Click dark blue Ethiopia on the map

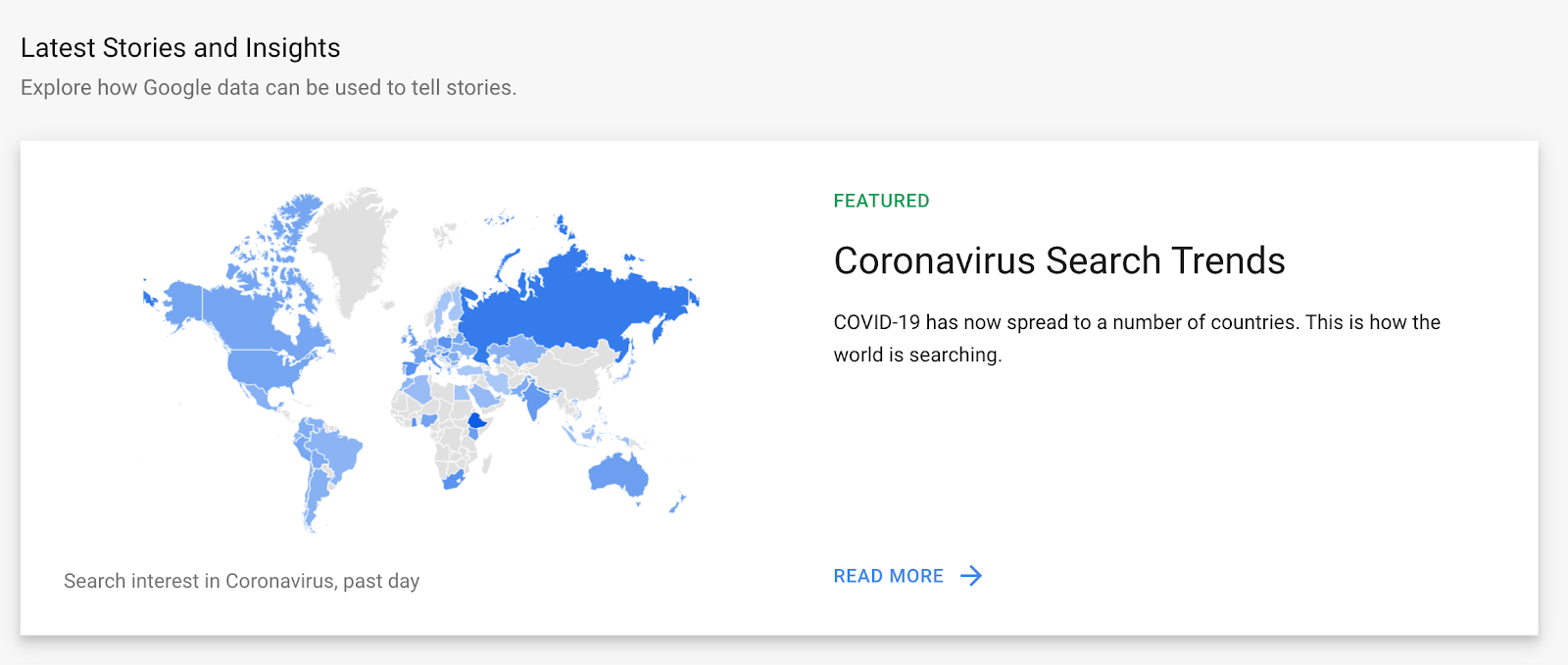(477, 422)
